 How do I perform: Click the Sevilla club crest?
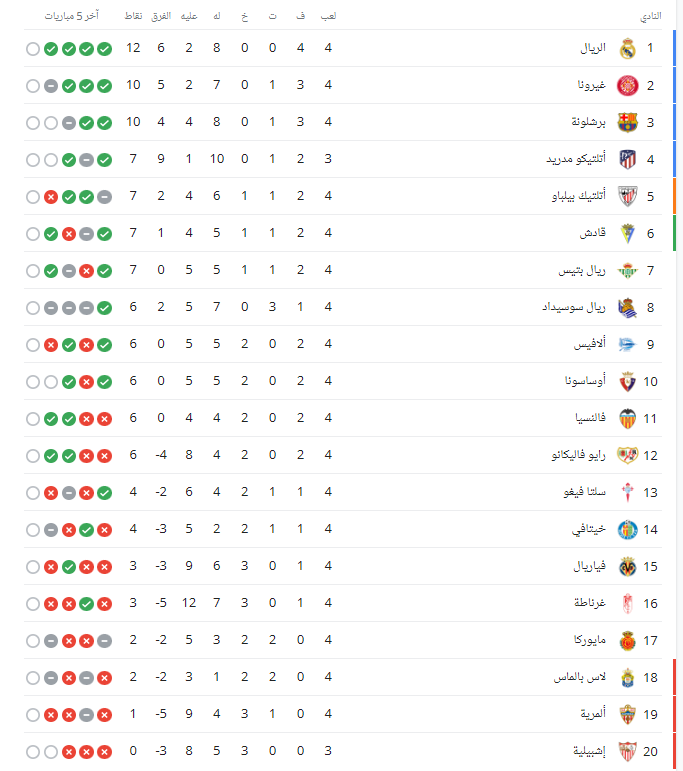pyautogui.click(x=627, y=751)
